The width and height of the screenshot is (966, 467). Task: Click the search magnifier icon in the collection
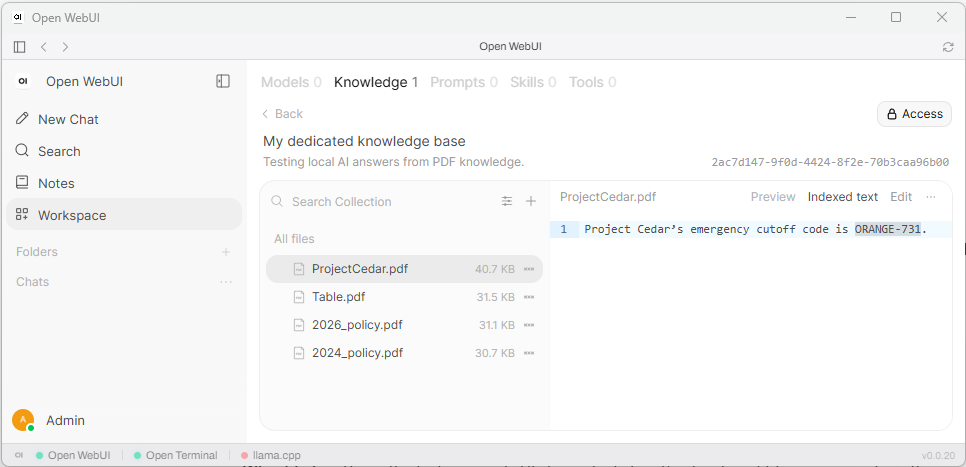278,201
